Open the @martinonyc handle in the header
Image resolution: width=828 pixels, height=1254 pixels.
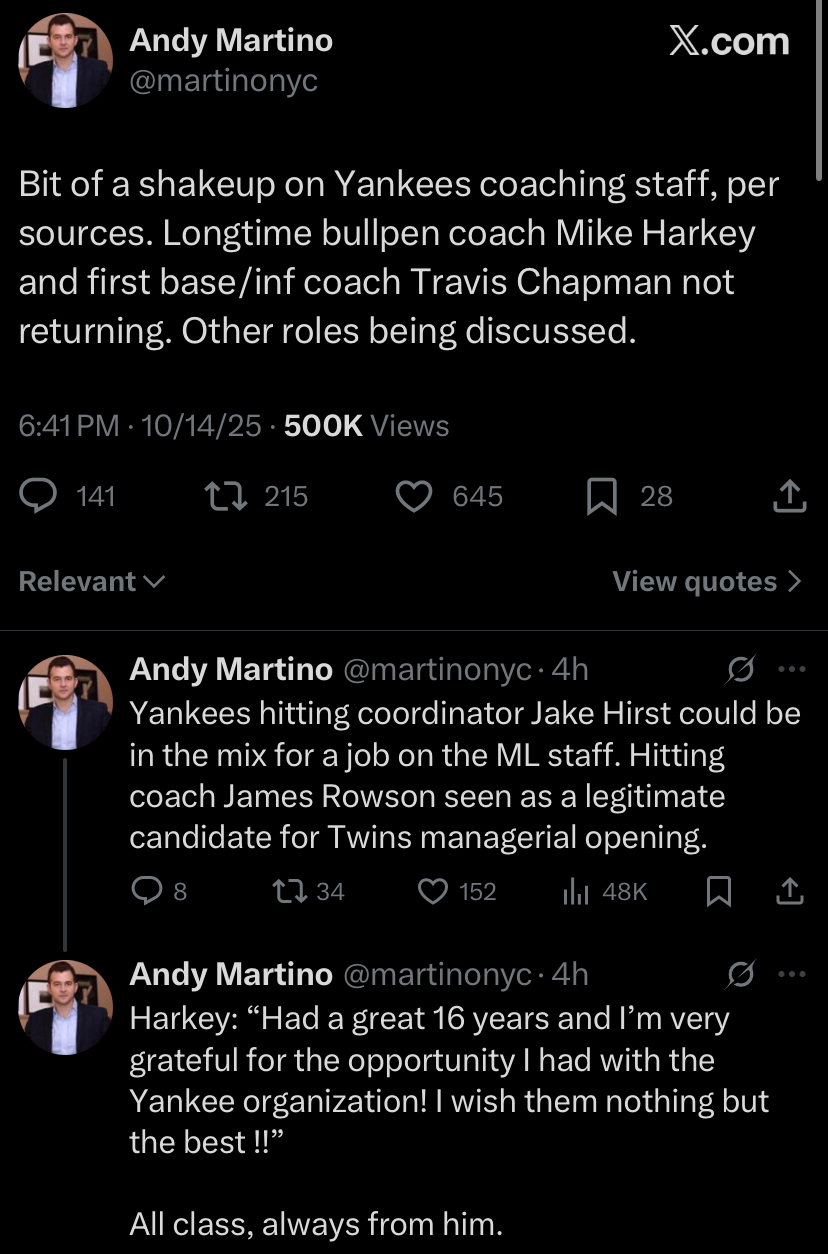(x=224, y=80)
